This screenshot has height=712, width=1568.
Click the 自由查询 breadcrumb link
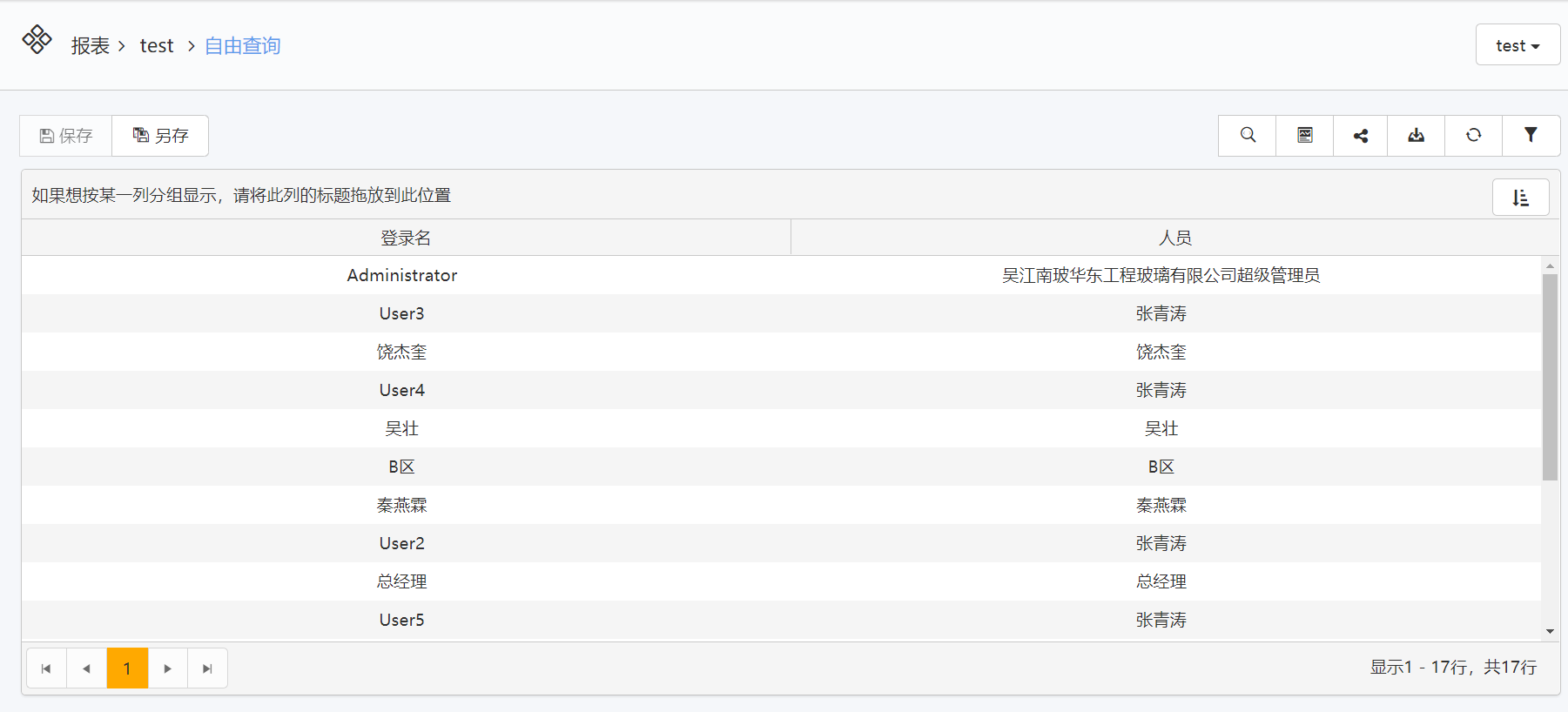tap(242, 46)
